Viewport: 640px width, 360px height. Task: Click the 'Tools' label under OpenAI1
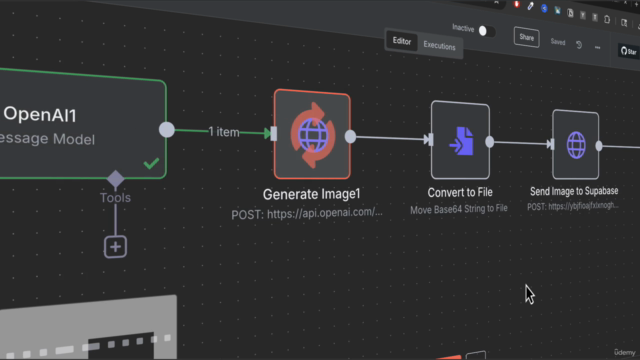pyautogui.click(x=116, y=198)
